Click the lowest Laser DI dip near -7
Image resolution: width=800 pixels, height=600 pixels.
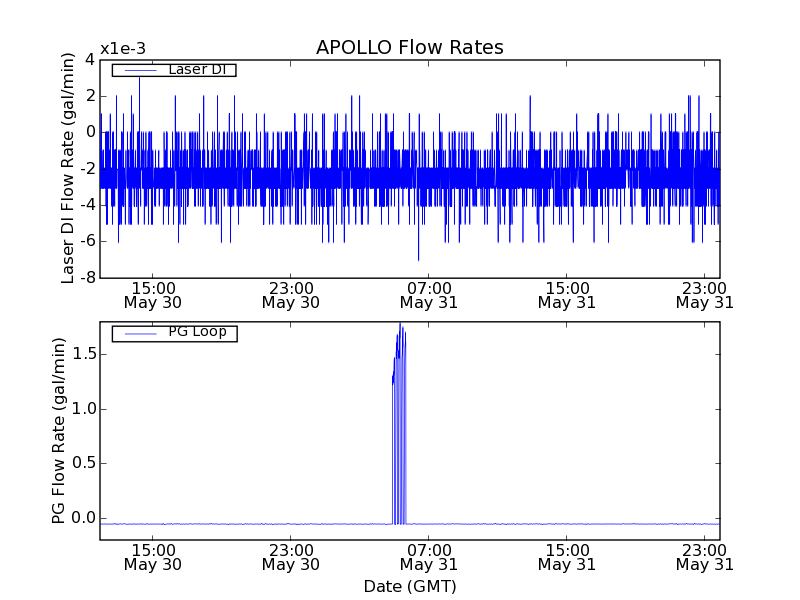[418, 259]
